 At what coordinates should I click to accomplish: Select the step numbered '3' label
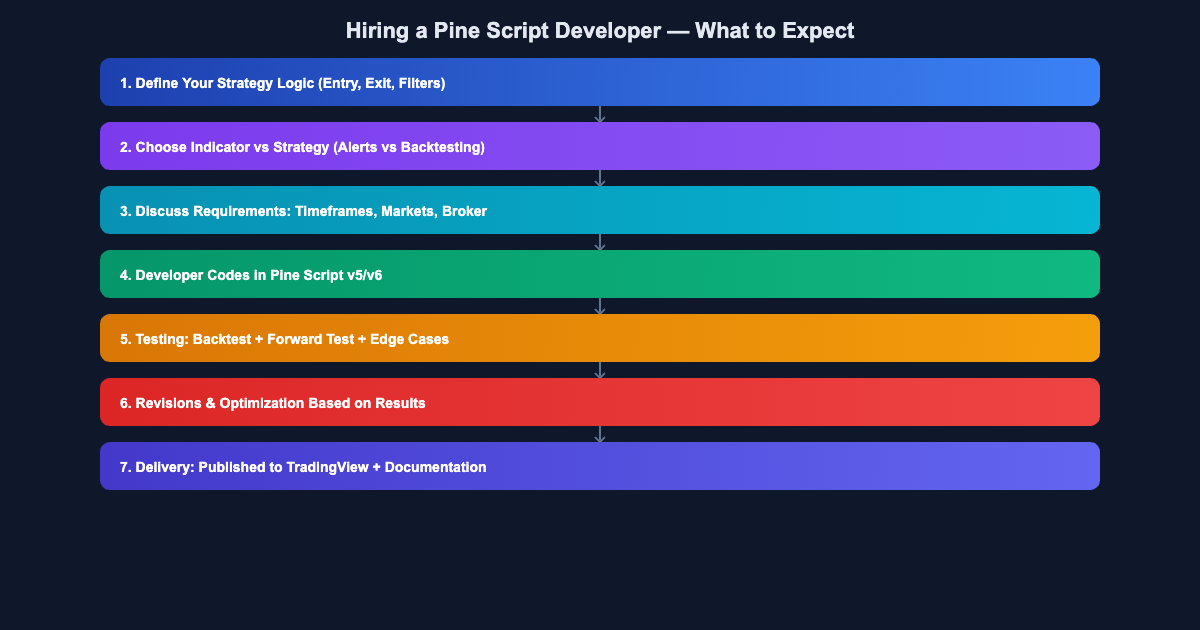click(124, 210)
